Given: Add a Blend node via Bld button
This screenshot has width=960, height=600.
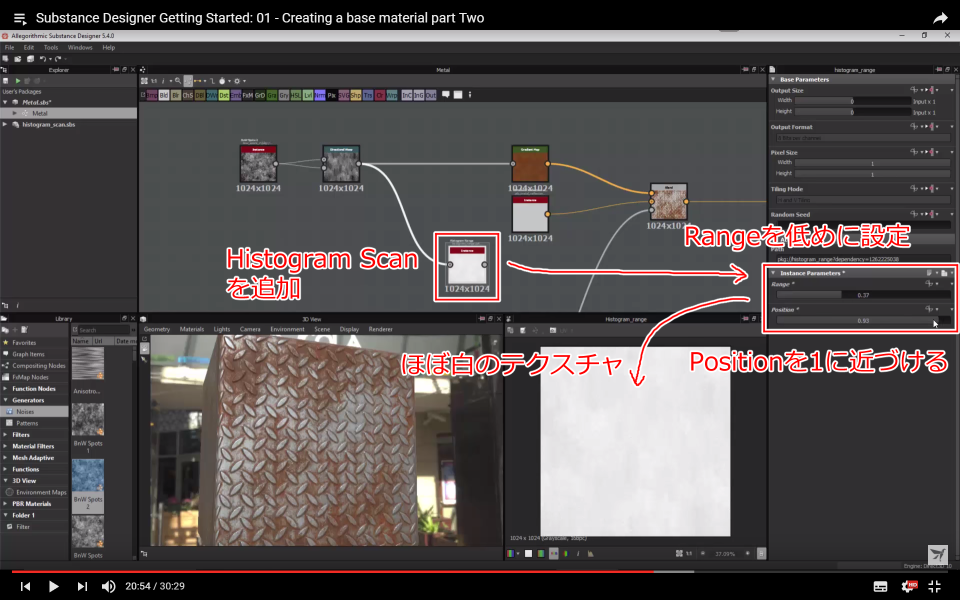Looking at the screenshot, I should click(164, 96).
